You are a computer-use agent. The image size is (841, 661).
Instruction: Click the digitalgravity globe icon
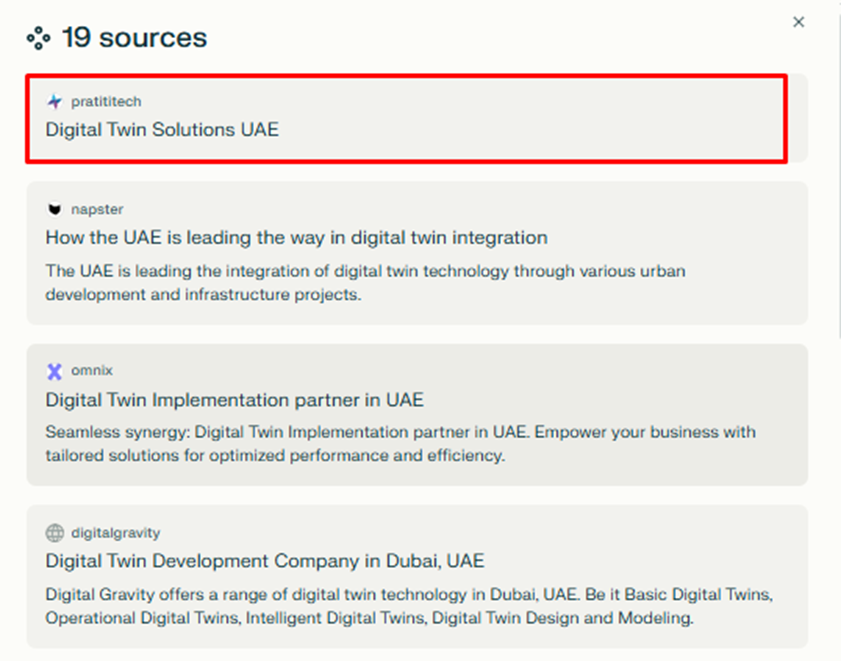(x=54, y=533)
